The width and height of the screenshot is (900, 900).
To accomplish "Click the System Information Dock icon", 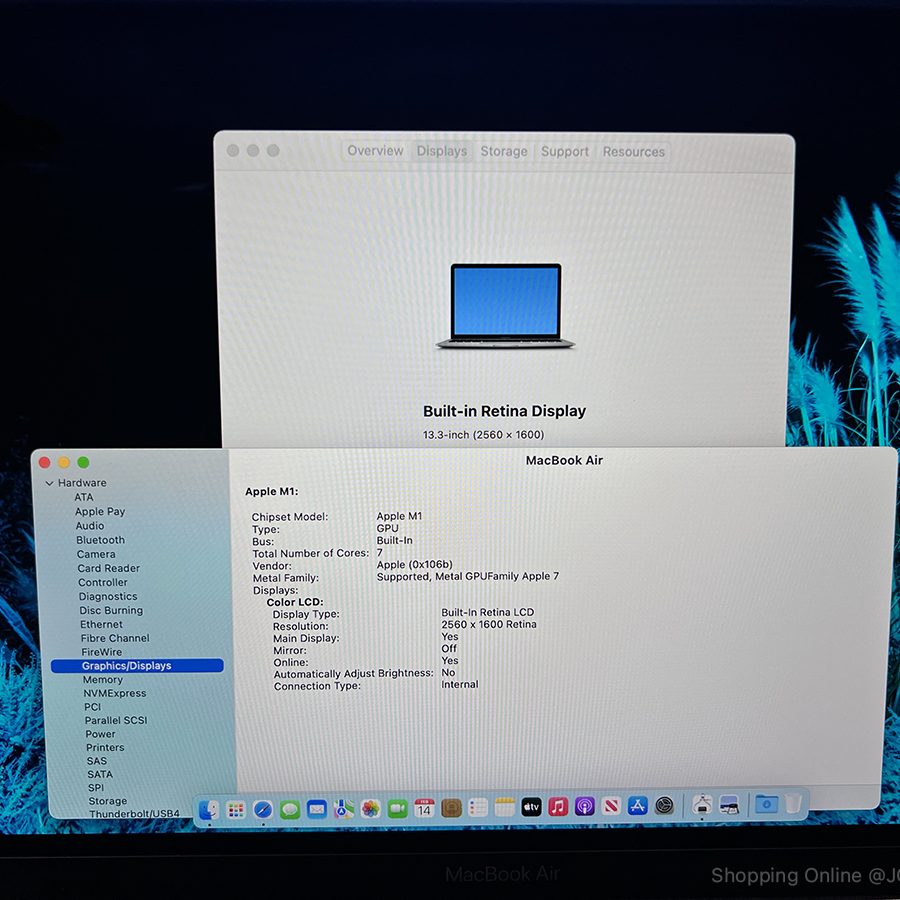I will tap(702, 805).
